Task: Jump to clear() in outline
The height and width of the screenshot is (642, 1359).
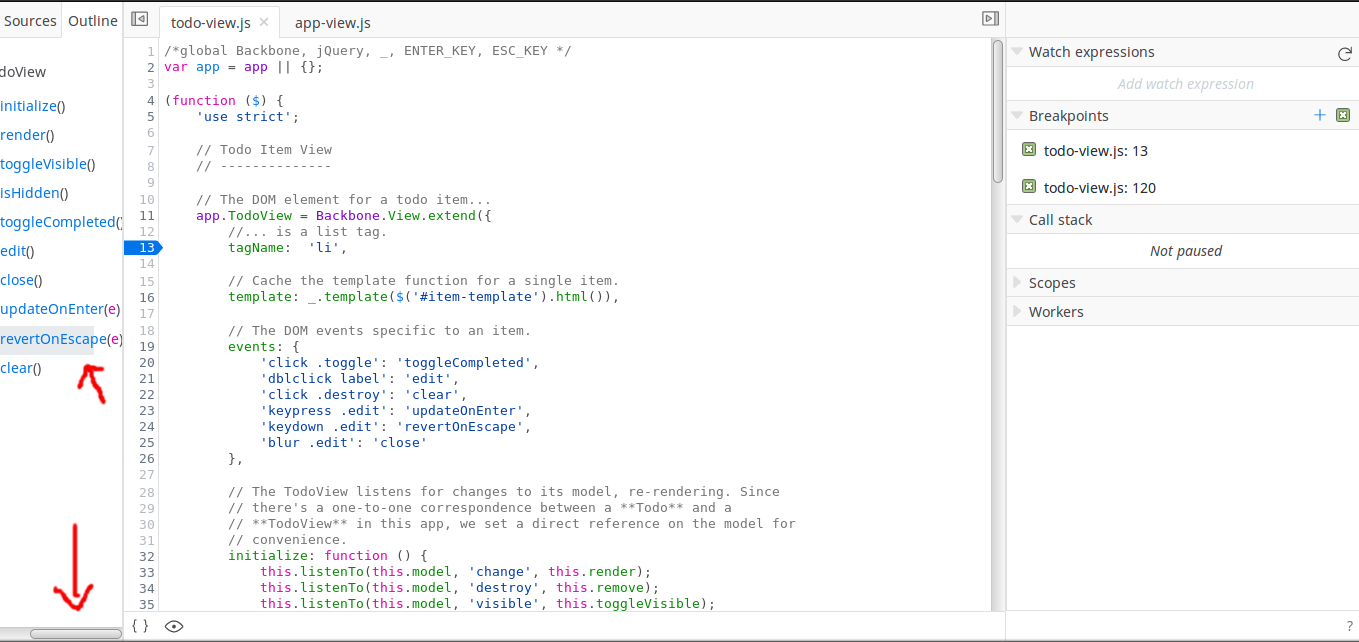Action: point(21,368)
